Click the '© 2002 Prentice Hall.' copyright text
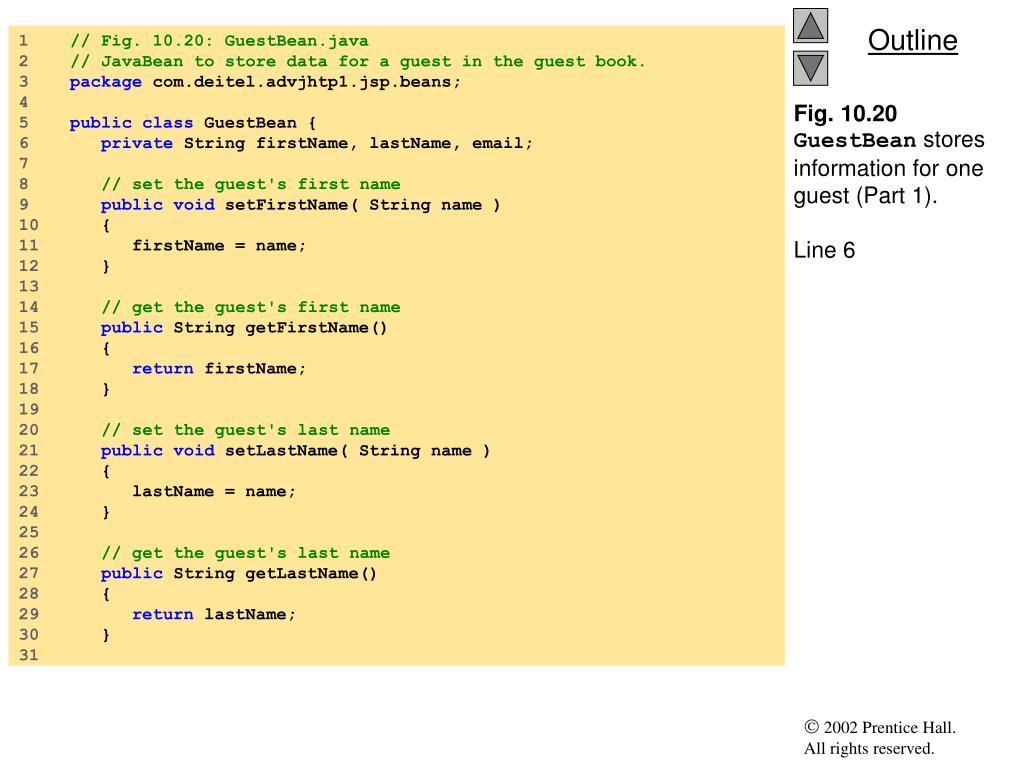Screen dimensions: 1024x768 [880, 728]
